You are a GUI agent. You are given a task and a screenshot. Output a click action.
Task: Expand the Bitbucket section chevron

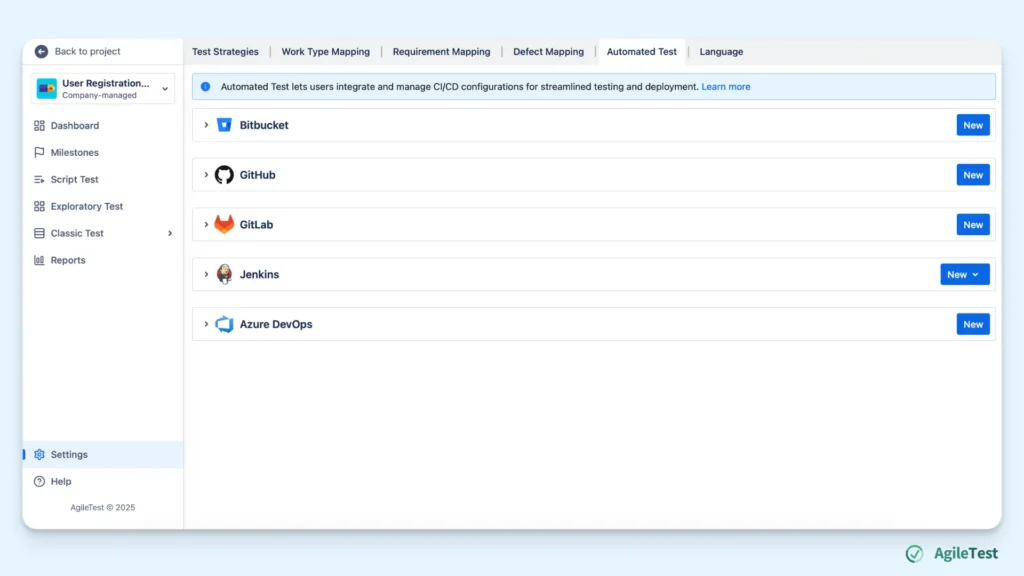coord(206,125)
